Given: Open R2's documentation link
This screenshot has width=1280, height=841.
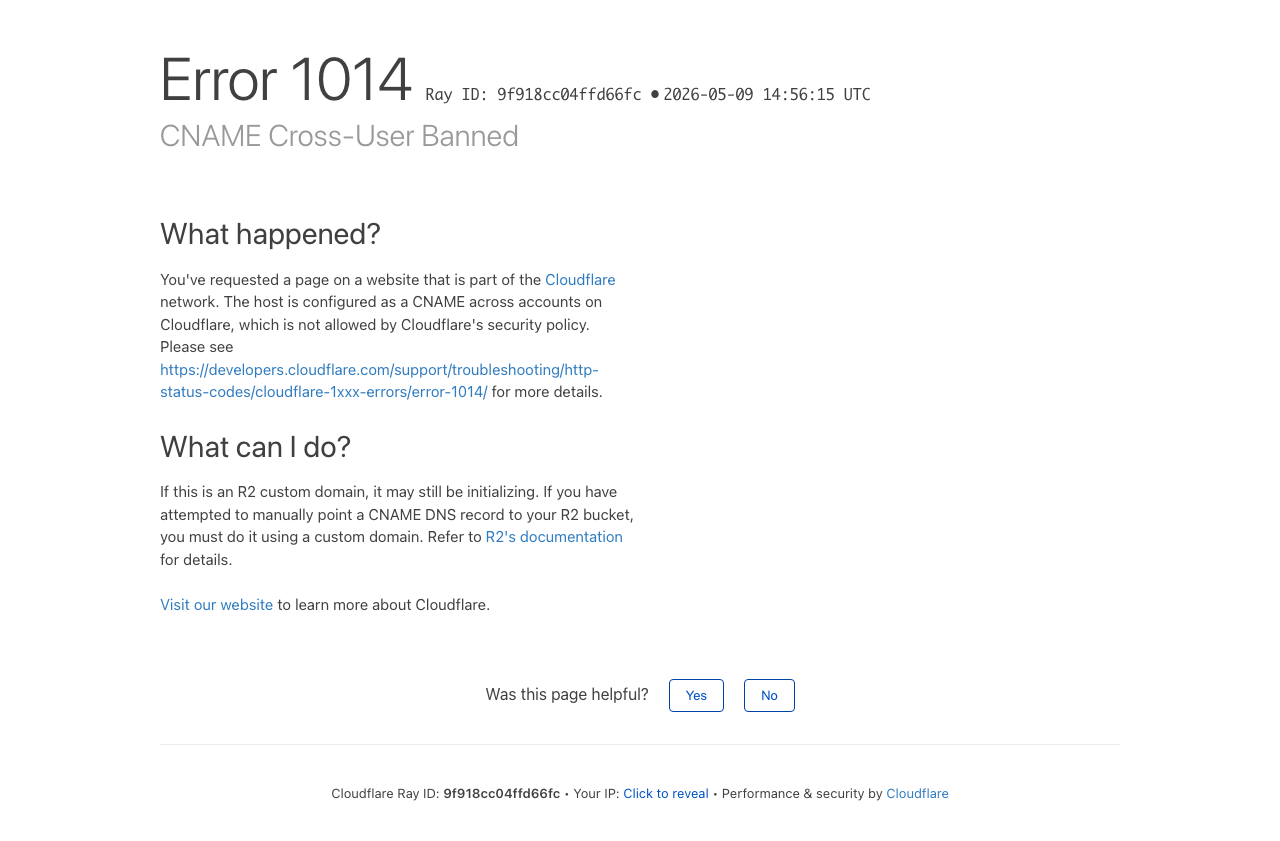Looking at the screenshot, I should click(x=554, y=537).
